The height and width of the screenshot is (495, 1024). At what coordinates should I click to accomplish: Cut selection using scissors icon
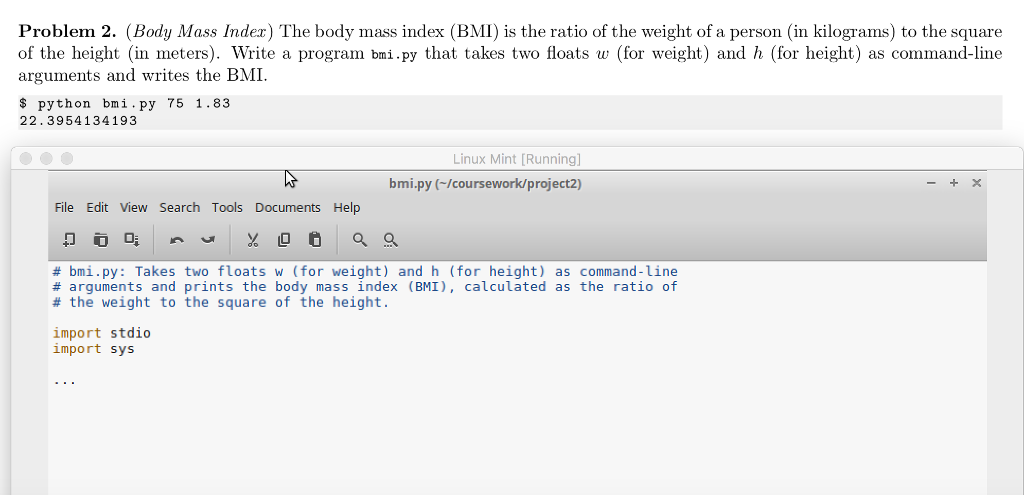pos(253,240)
